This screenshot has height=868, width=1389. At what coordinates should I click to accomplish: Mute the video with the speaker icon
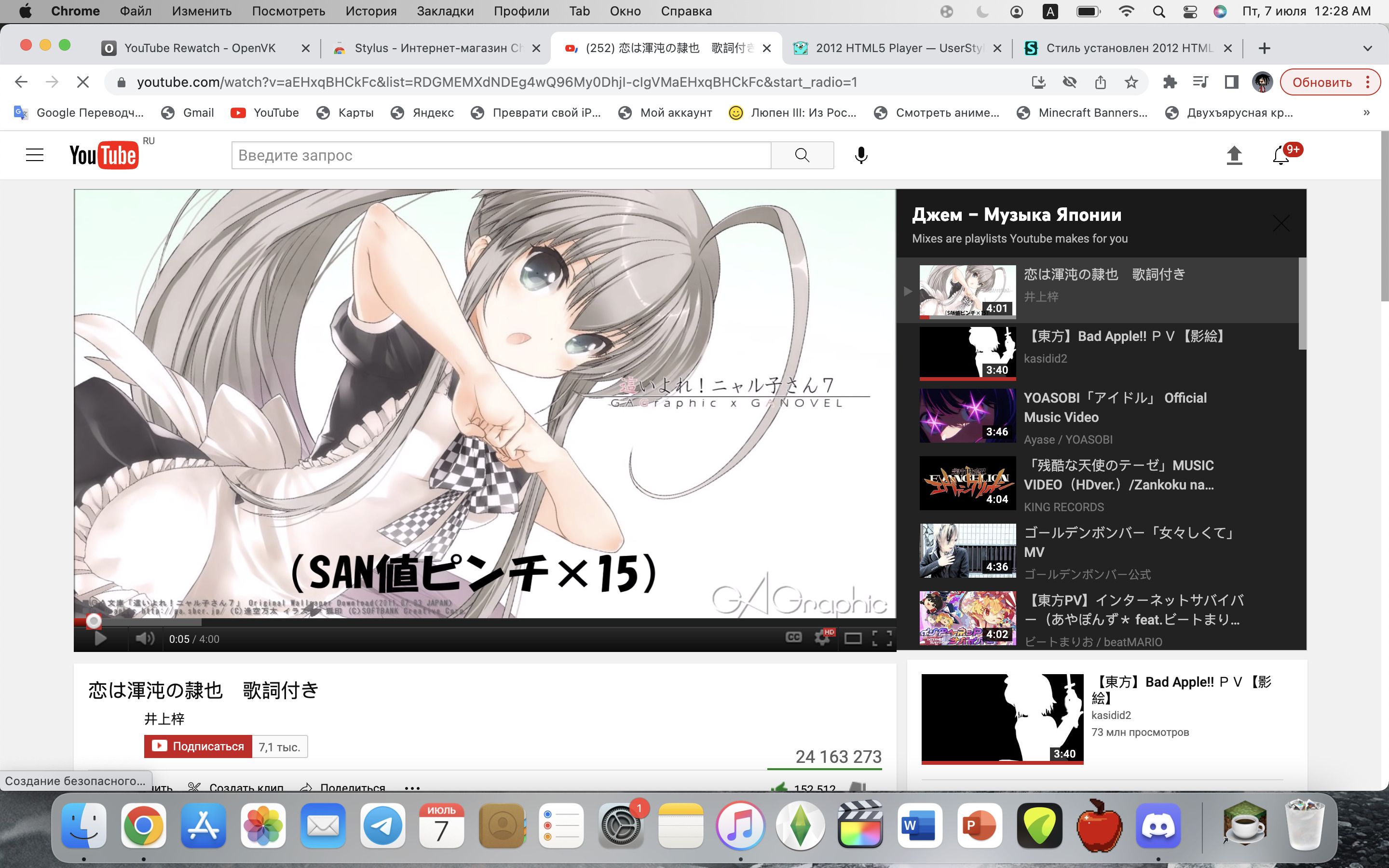coord(144,638)
